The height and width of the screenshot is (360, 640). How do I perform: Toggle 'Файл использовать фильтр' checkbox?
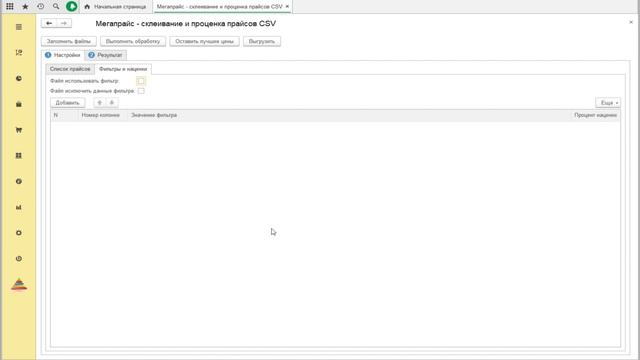pos(141,81)
